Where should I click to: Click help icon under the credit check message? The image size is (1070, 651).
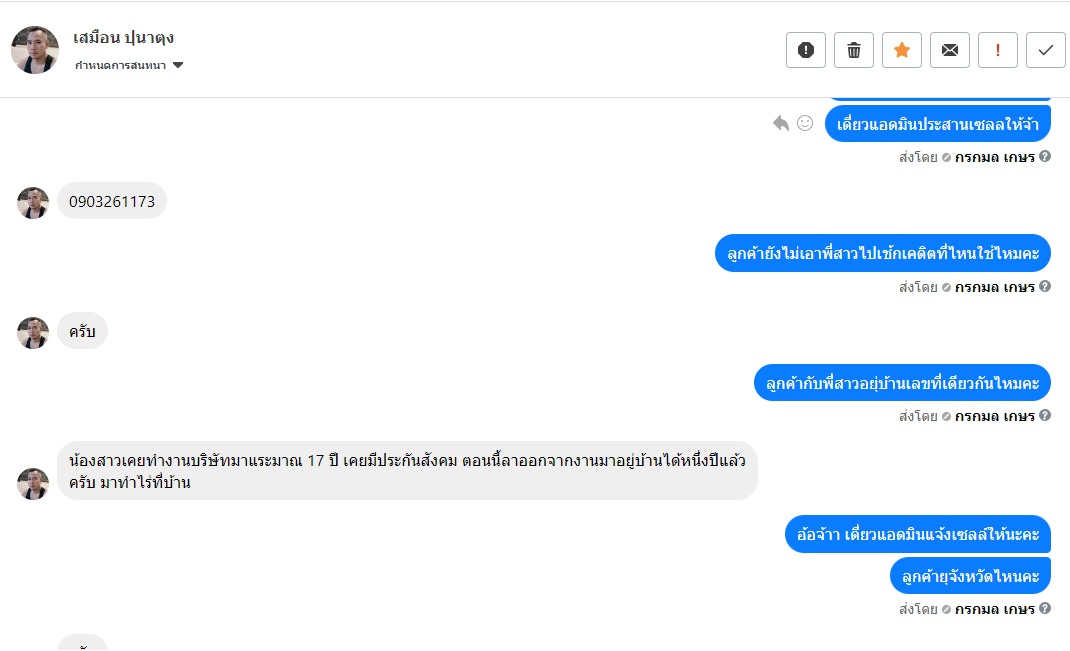click(1045, 287)
